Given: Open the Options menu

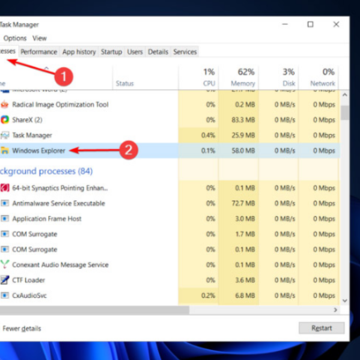Looking at the screenshot, I should tap(15, 38).
